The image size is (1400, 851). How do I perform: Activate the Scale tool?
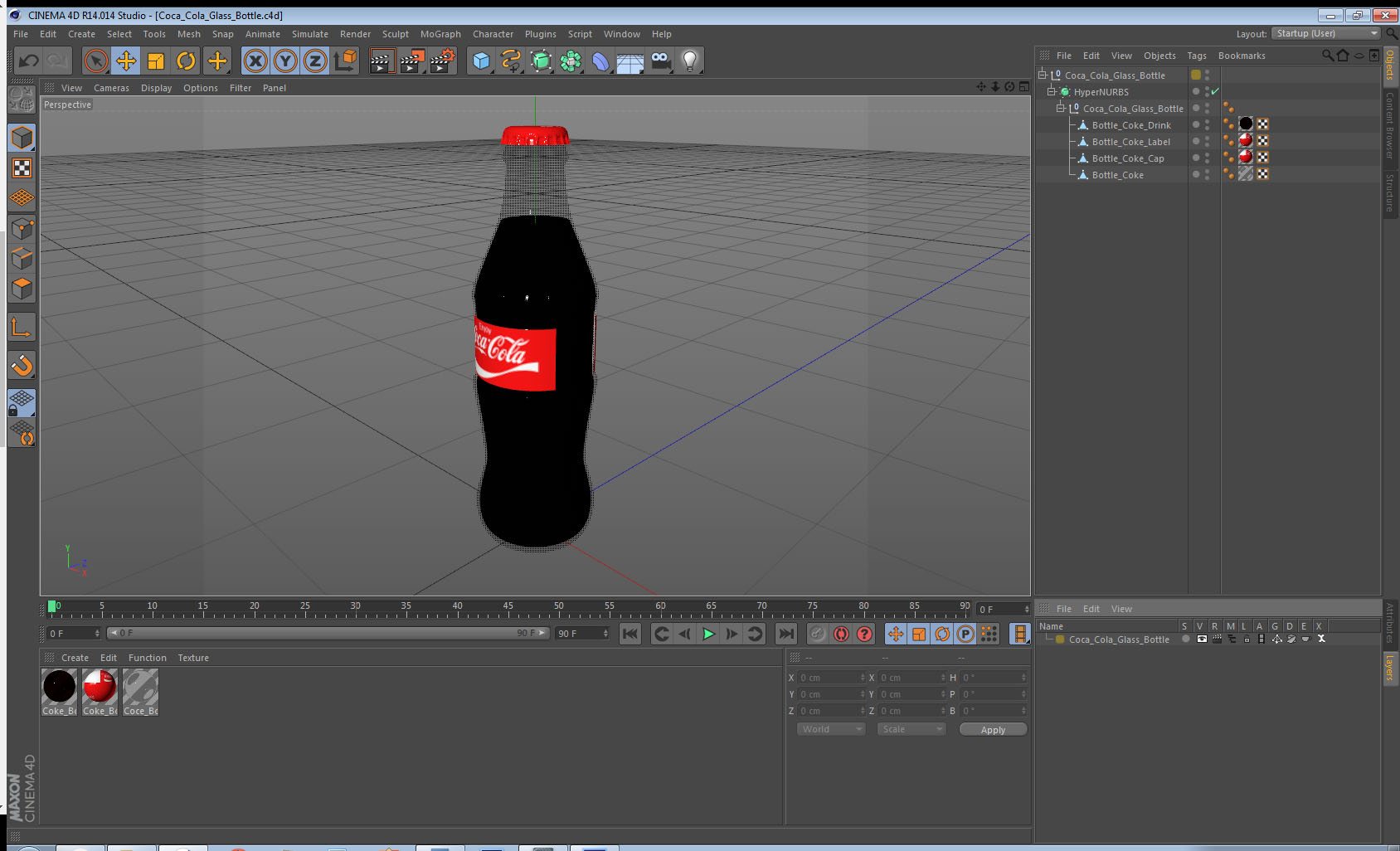coord(156,61)
